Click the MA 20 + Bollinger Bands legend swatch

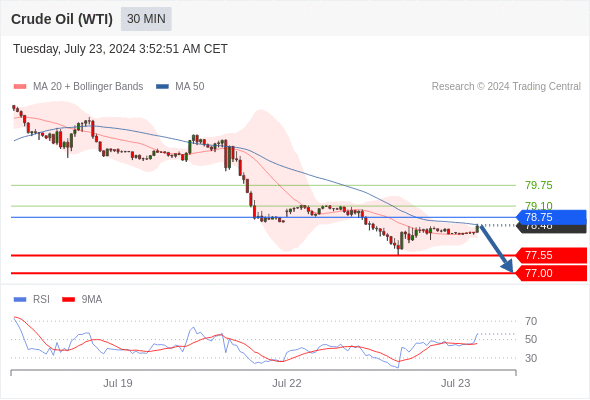pyautogui.click(x=20, y=87)
